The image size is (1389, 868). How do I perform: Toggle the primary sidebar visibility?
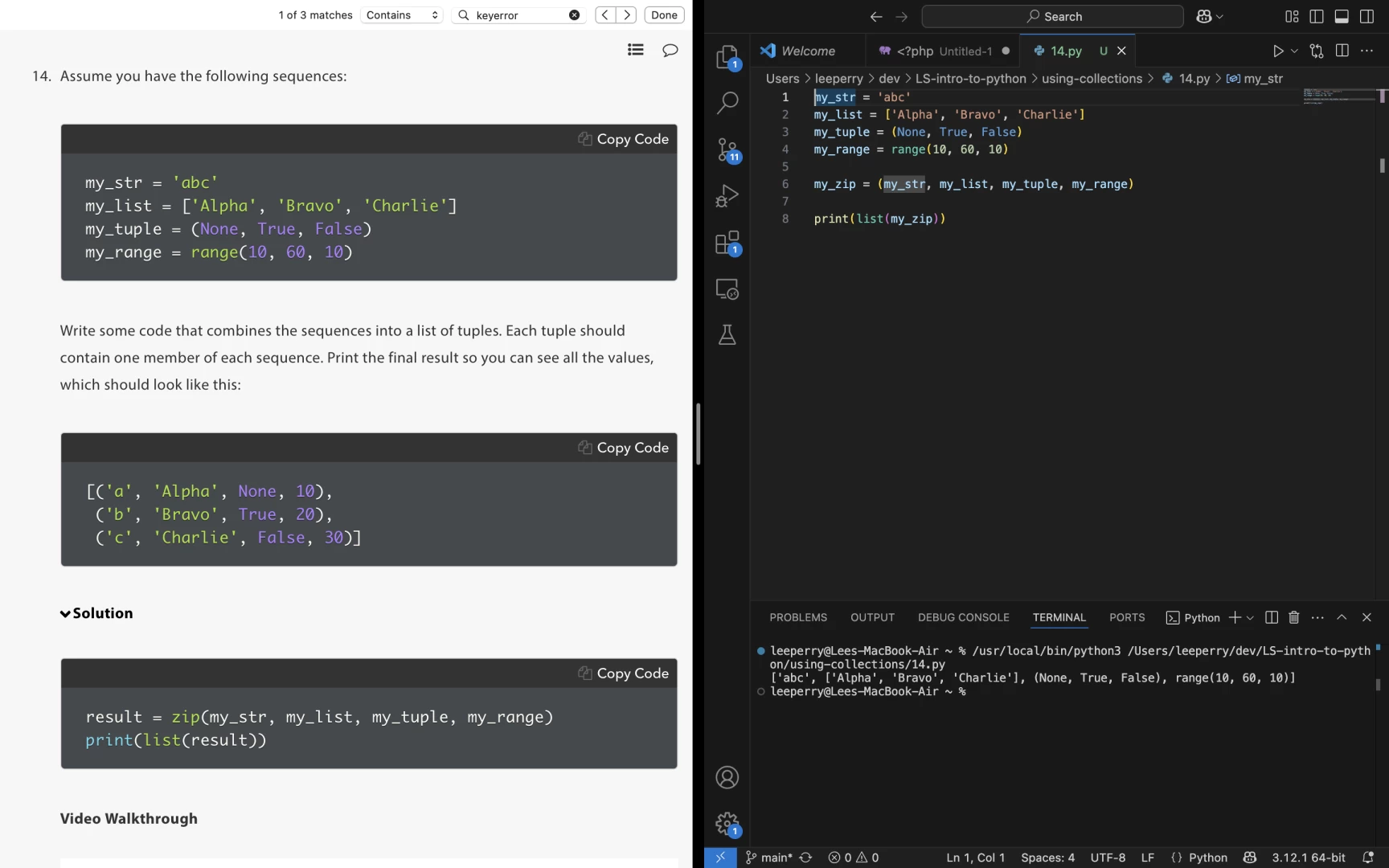(1316, 16)
